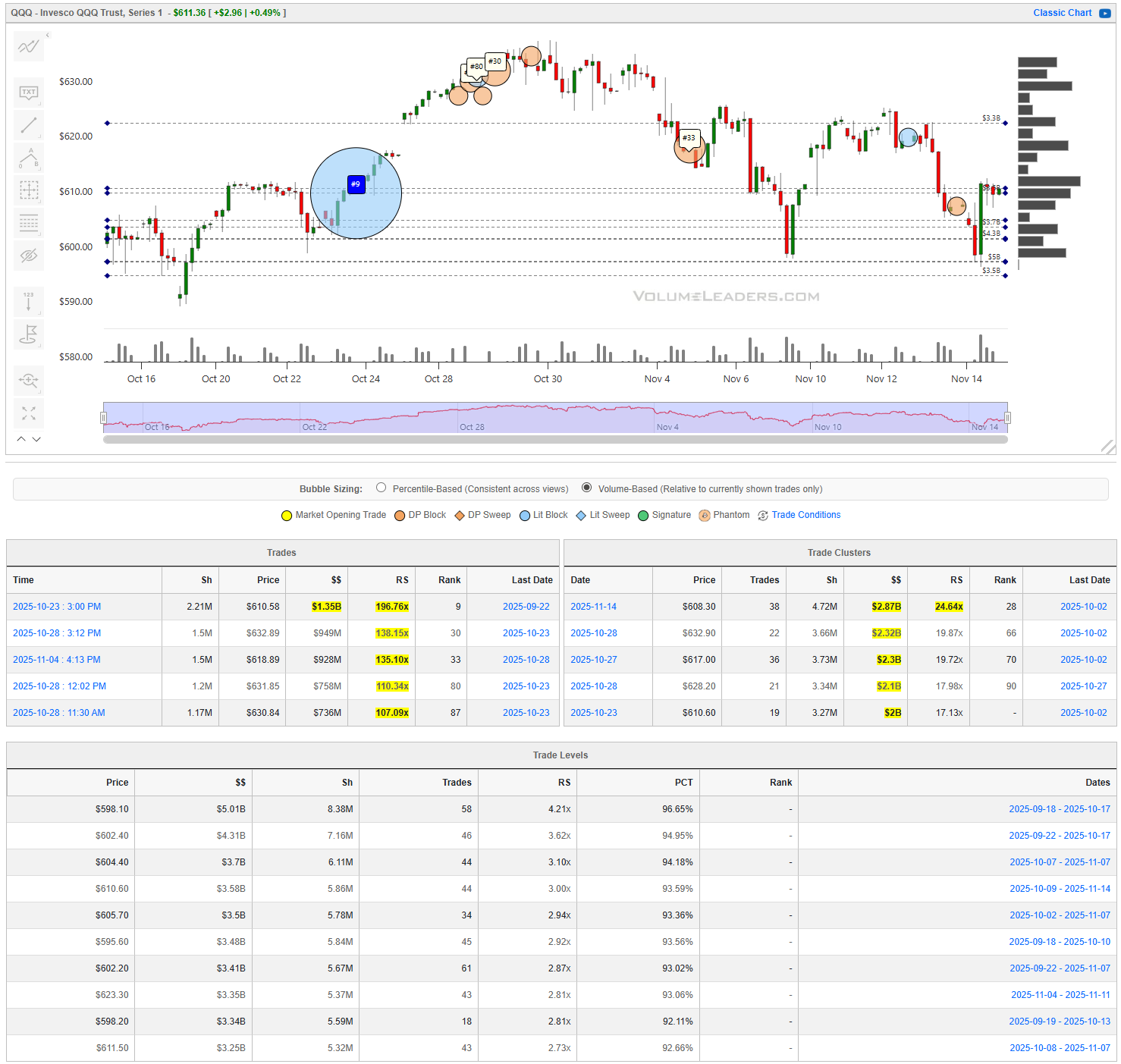Screen dimensions: 1121x1064
Task: Toggle the crossed-eye hide drawings icon
Action: coord(29,256)
